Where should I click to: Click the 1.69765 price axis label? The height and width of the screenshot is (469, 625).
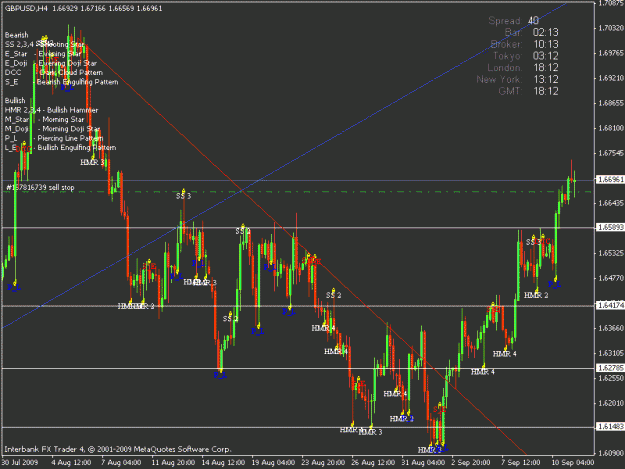tap(611, 53)
